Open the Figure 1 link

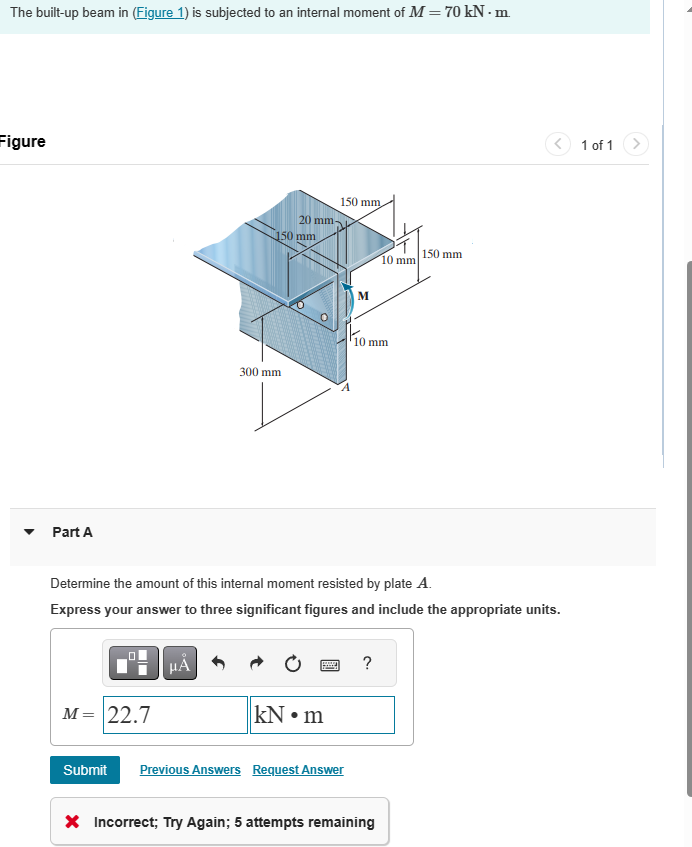pos(159,13)
